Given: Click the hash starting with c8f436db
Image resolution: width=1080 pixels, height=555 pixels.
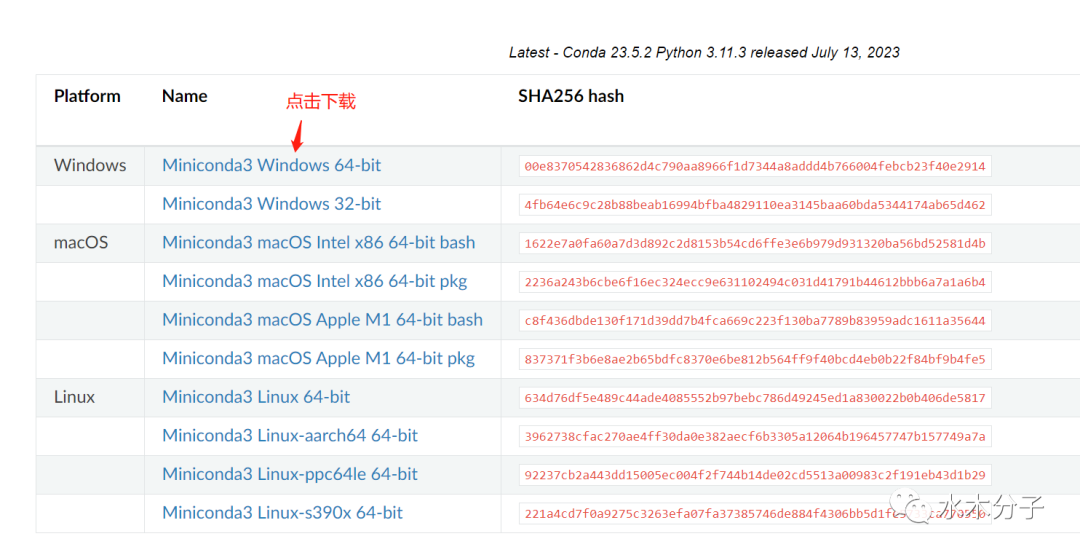Looking at the screenshot, I should click(x=755, y=320).
